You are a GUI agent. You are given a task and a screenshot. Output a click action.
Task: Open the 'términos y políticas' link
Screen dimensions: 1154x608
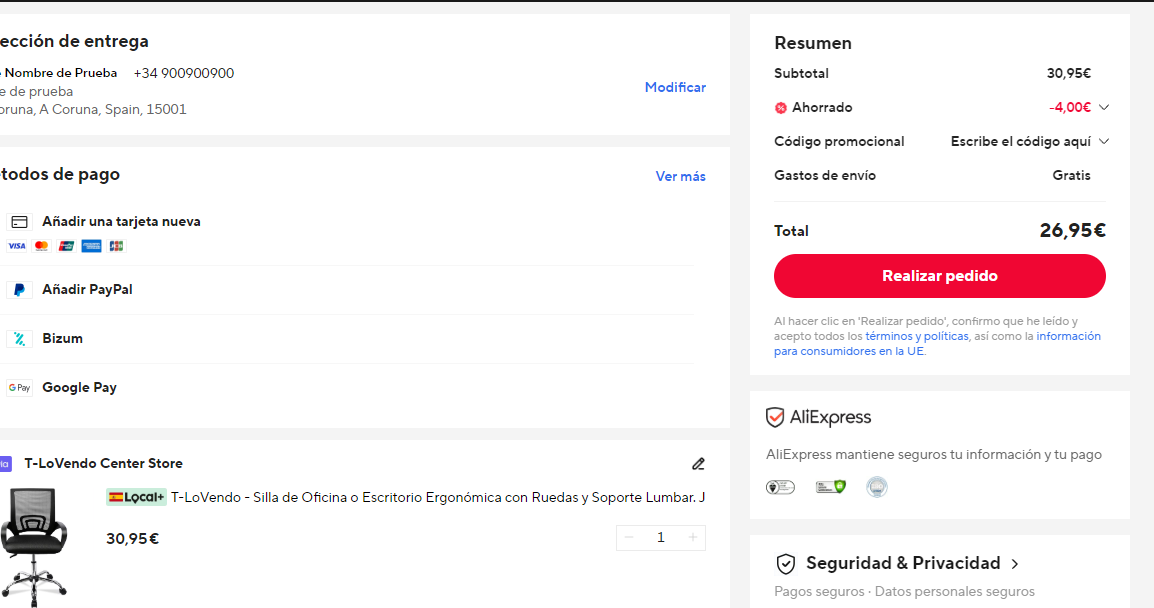[916, 336]
